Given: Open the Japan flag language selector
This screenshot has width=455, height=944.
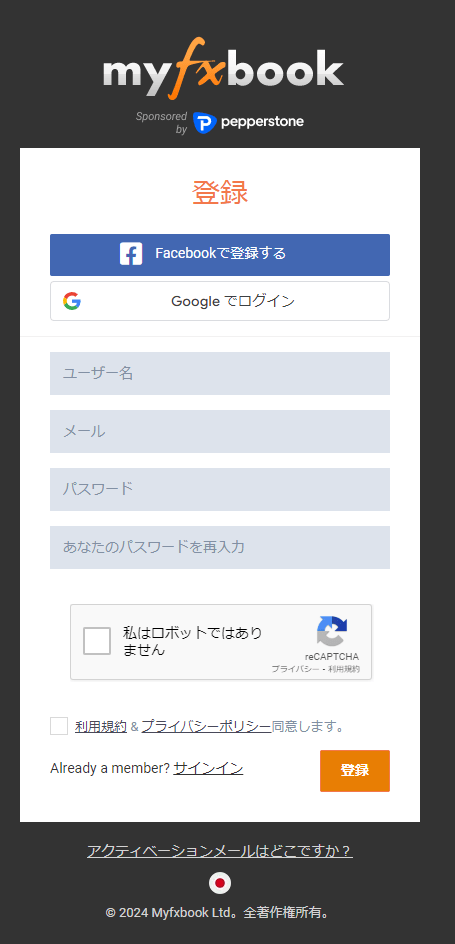Looking at the screenshot, I should coord(220,883).
